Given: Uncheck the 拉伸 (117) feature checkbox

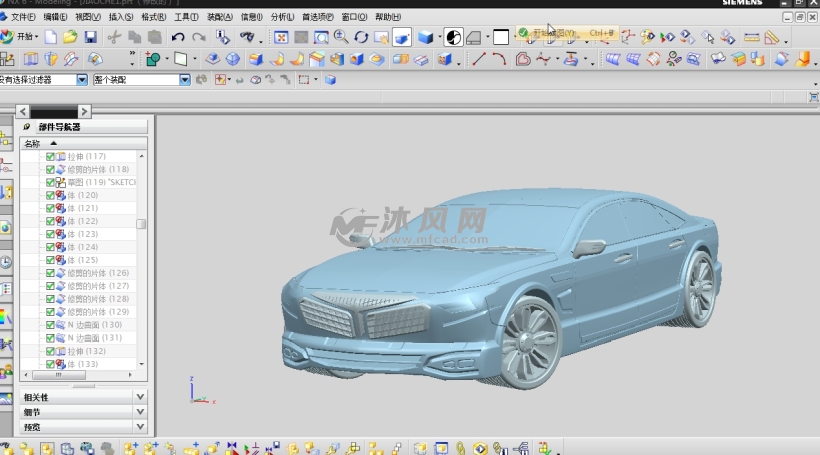Looking at the screenshot, I should click(x=50, y=157).
